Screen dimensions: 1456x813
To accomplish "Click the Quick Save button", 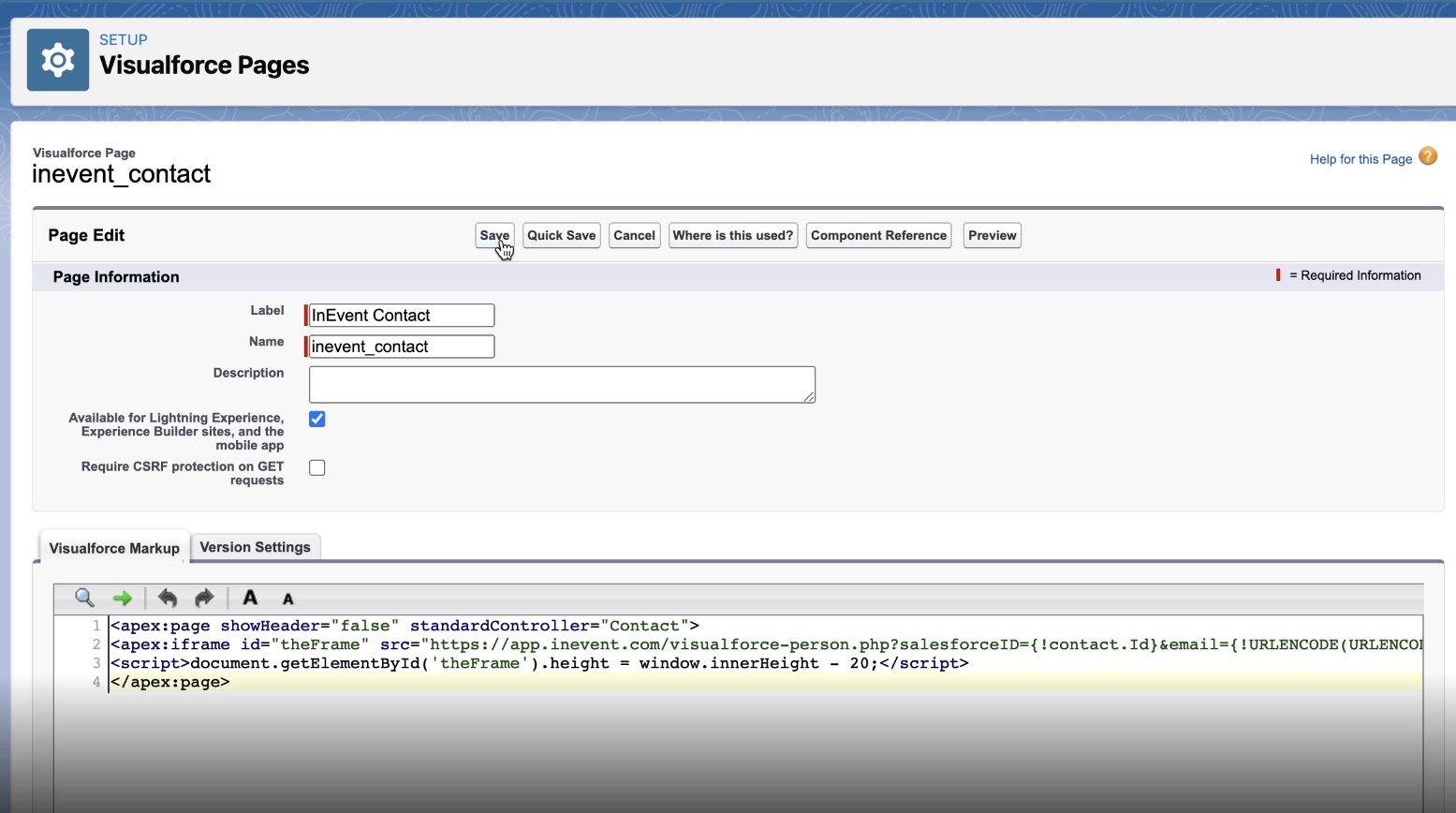I will point(562,235).
